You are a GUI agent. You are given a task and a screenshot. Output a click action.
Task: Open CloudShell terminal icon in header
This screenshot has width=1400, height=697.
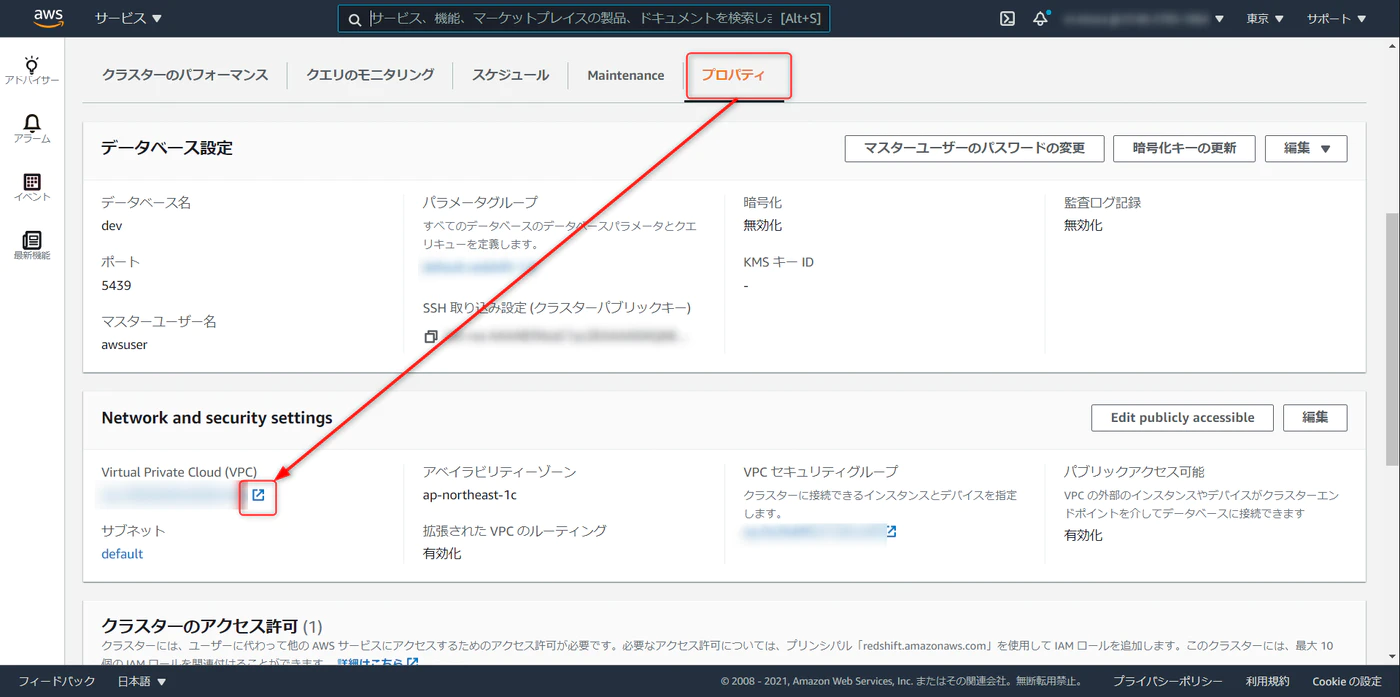click(1008, 18)
